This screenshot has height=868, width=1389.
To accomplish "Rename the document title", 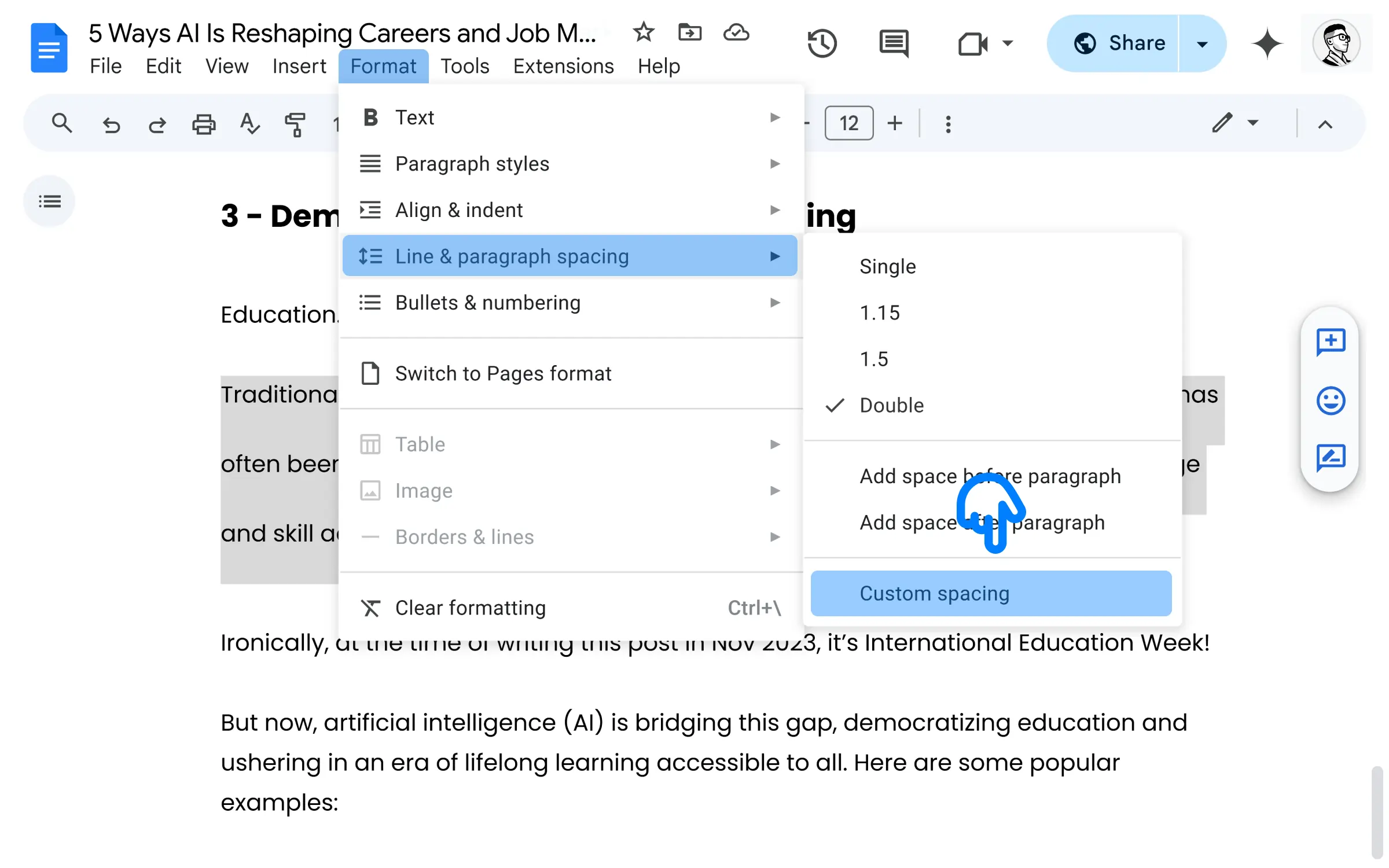I will pos(343,33).
